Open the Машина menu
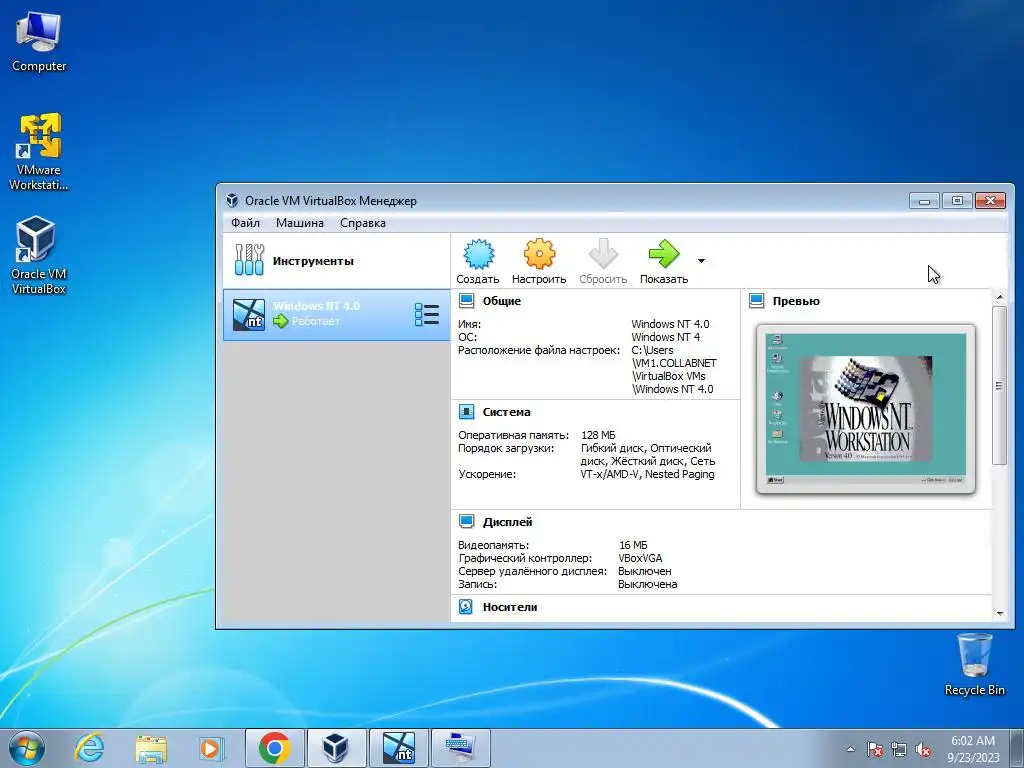 (300, 223)
